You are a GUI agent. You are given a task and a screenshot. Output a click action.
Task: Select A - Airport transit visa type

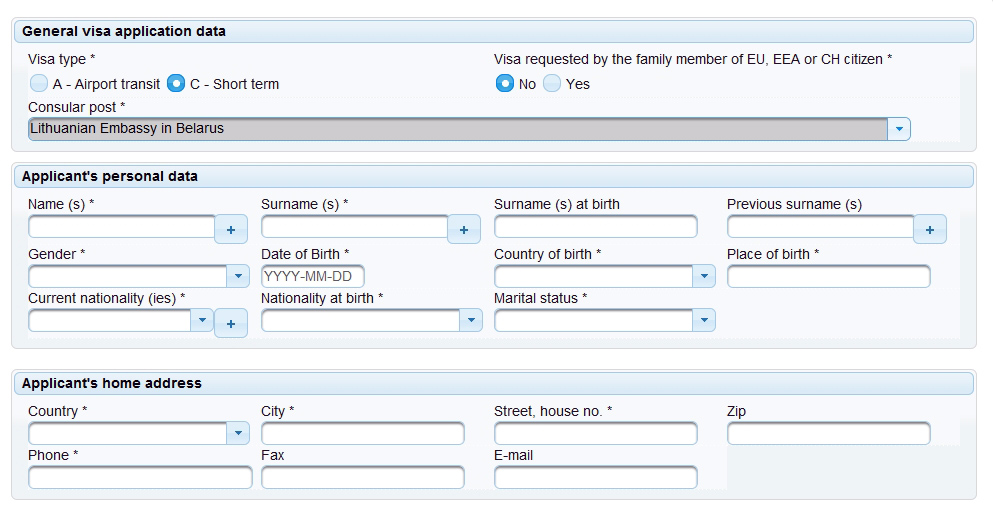(x=39, y=84)
